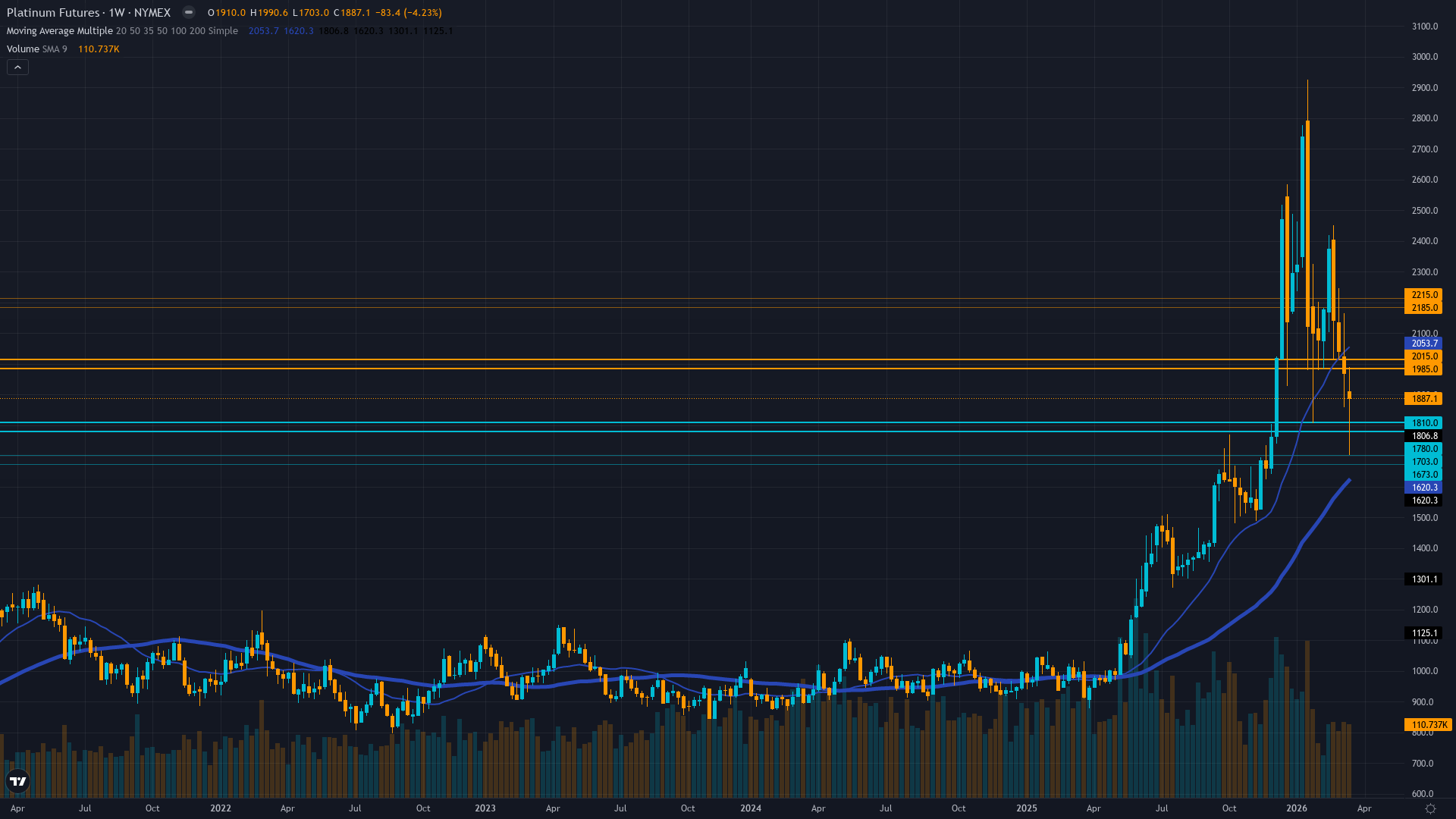Click the orange 110.737K volume legend value

coord(99,49)
